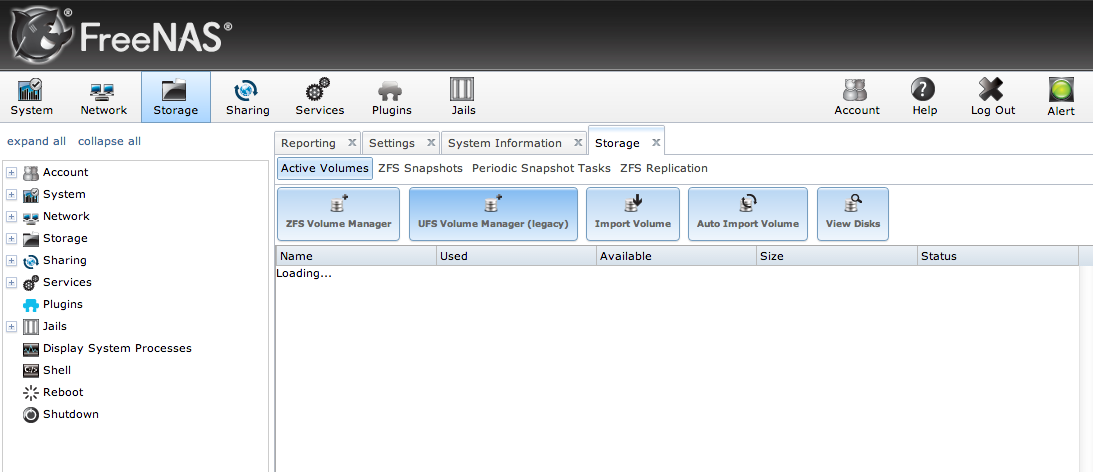Expand the System tree node
Viewport: 1093px width, 472px height.
tap(11, 195)
